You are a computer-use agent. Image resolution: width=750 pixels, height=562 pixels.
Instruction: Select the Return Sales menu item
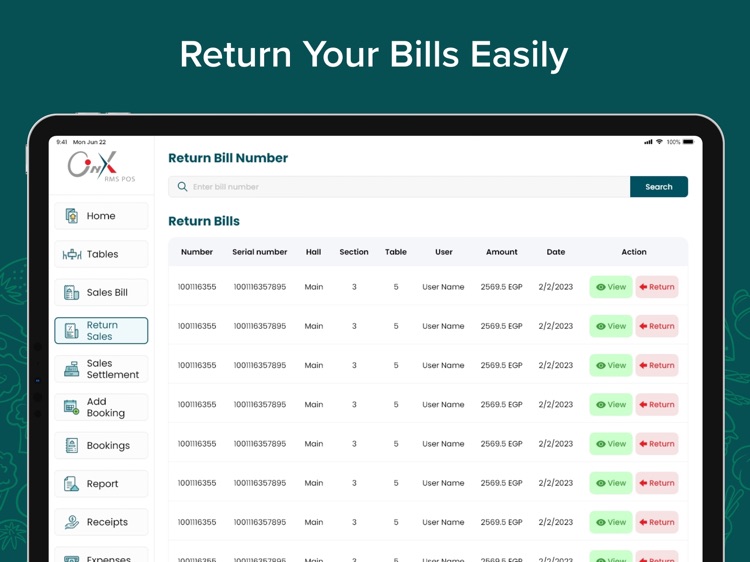[x=101, y=331]
